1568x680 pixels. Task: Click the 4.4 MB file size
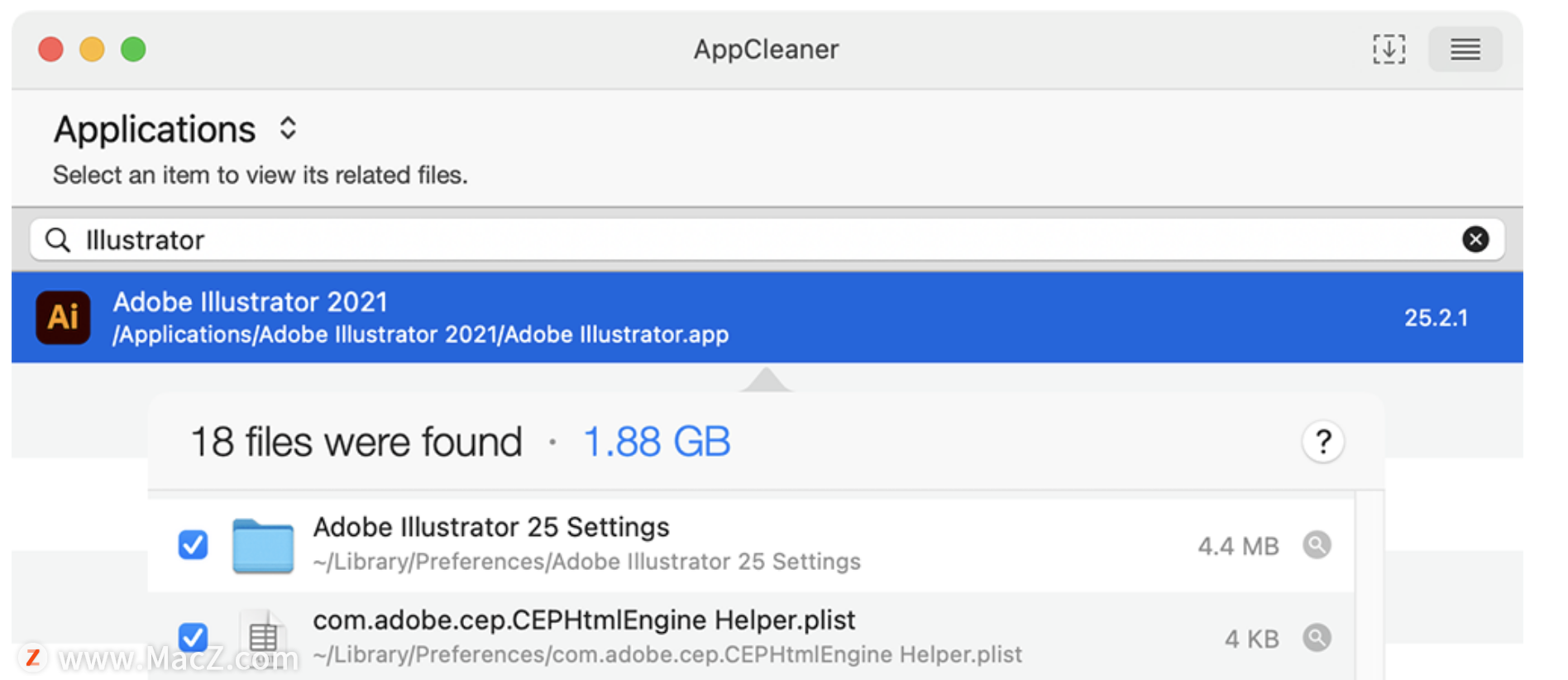[x=1239, y=546]
